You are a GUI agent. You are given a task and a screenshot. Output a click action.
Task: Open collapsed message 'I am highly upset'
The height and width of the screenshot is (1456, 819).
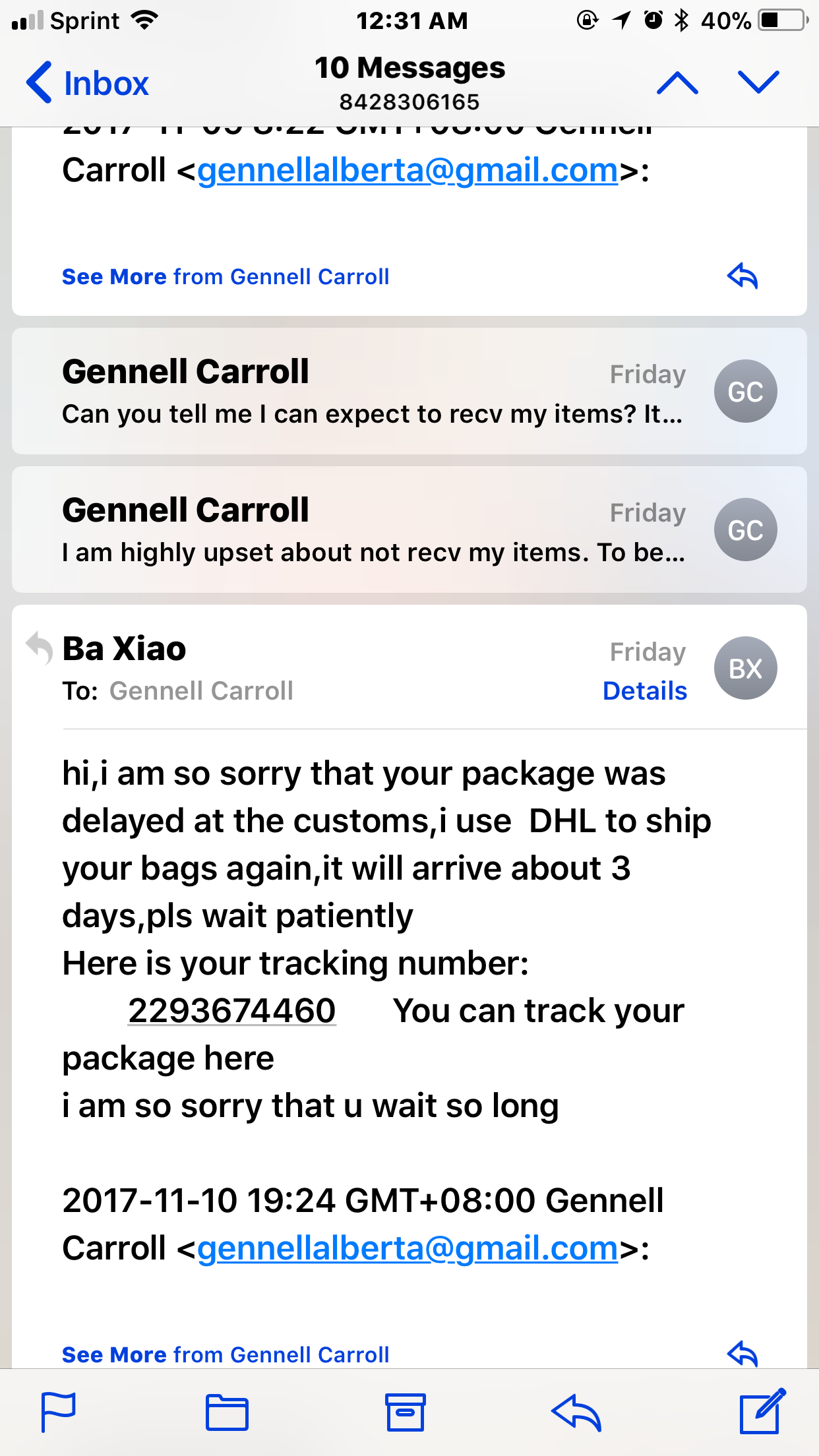[409, 530]
